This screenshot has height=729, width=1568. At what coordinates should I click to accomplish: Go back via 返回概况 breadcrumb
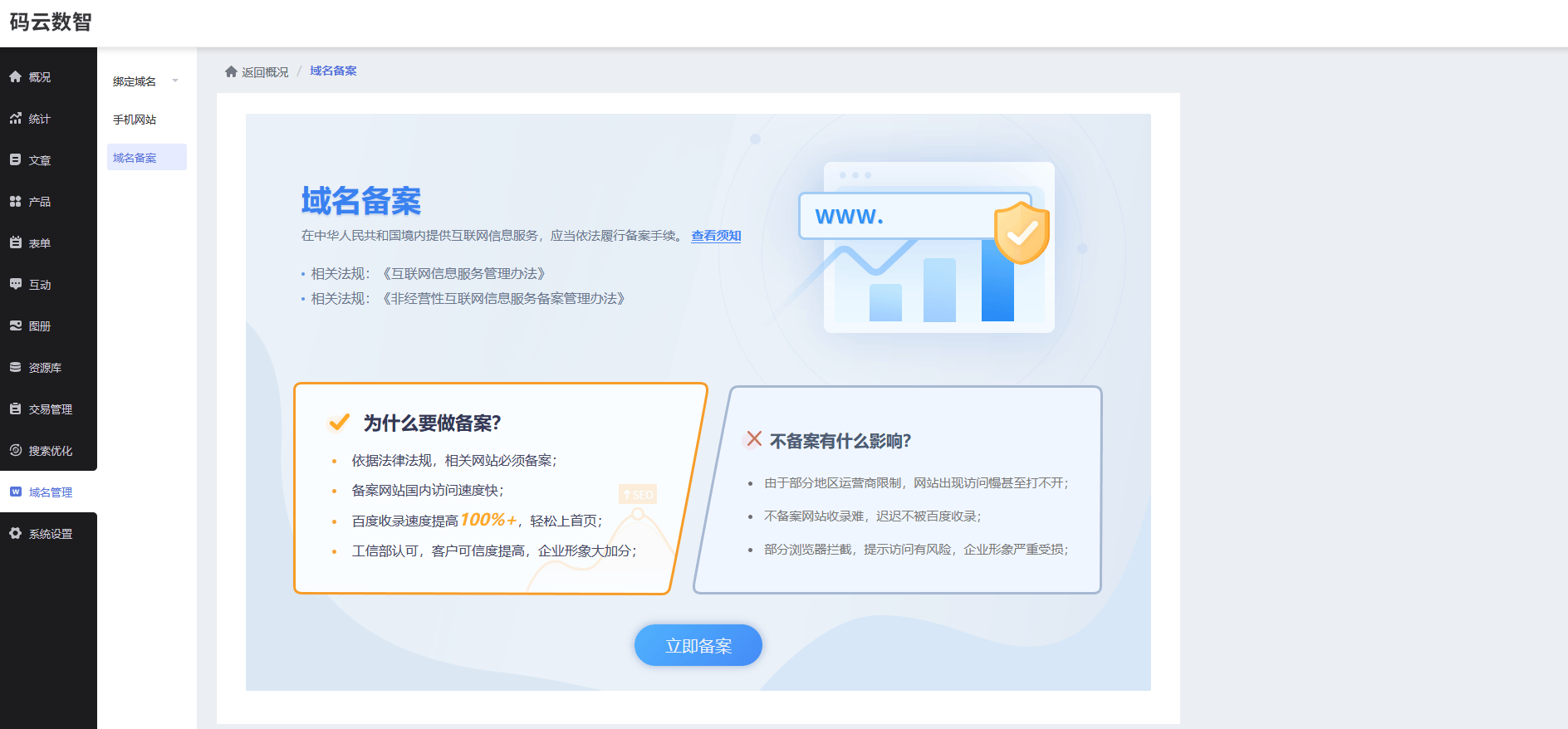click(264, 72)
